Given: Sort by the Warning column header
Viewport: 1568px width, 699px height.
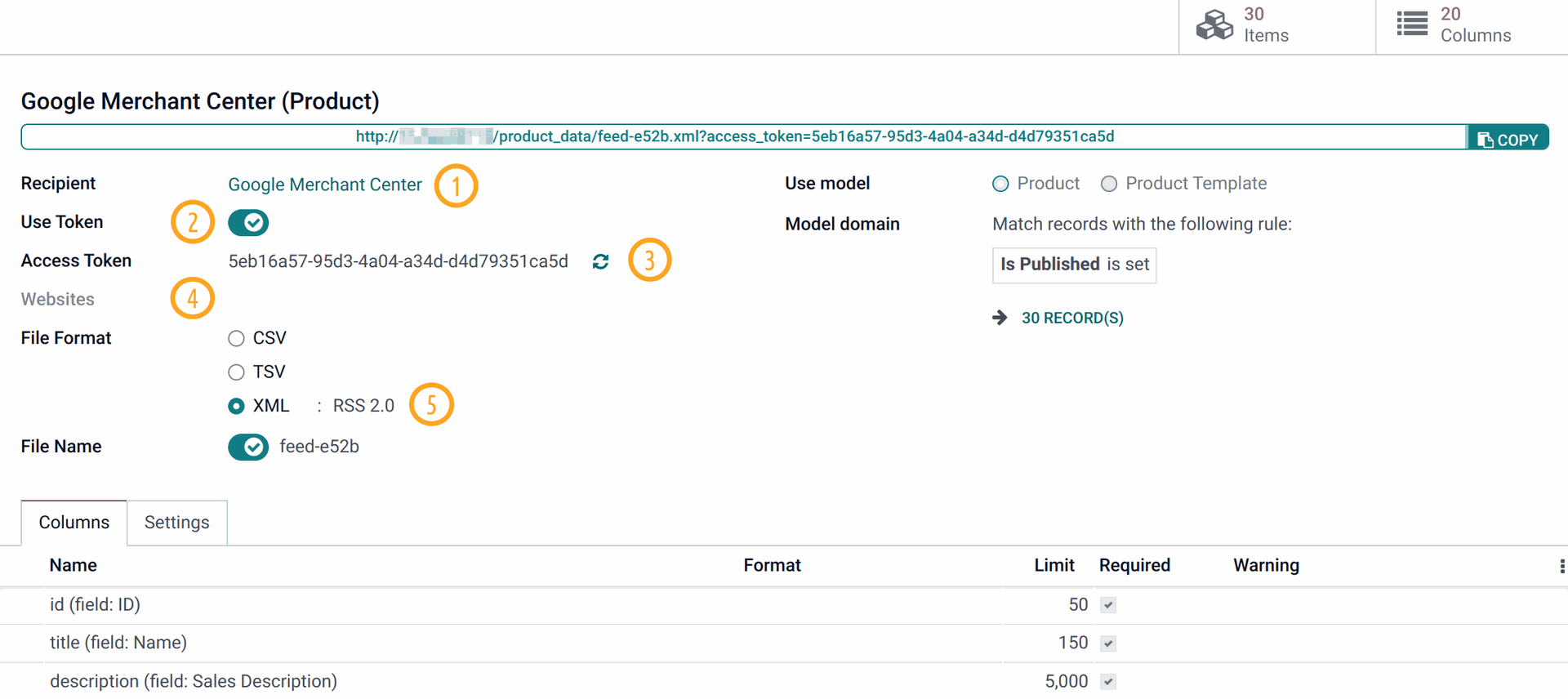Looking at the screenshot, I should pyautogui.click(x=1266, y=565).
